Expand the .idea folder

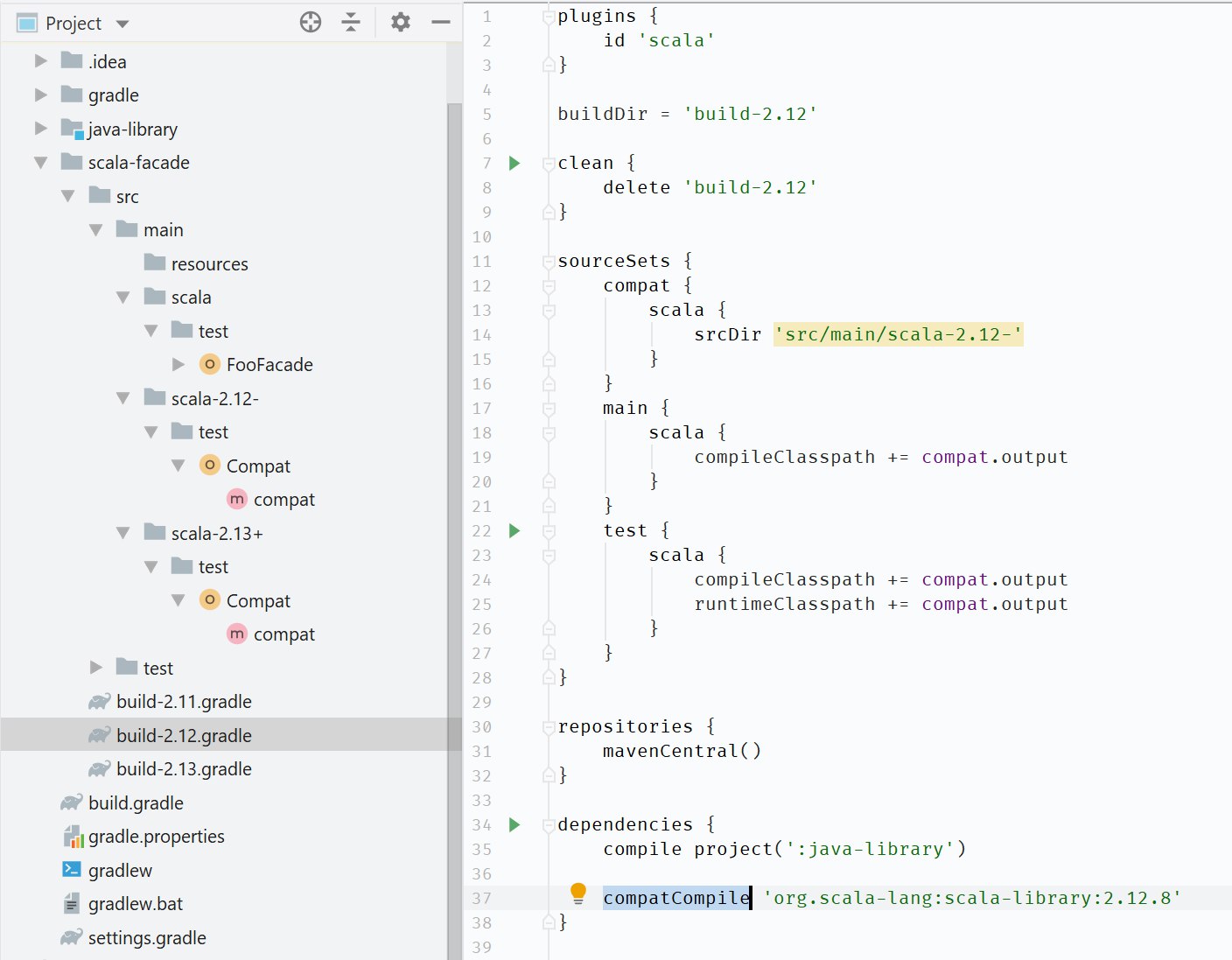[x=40, y=61]
